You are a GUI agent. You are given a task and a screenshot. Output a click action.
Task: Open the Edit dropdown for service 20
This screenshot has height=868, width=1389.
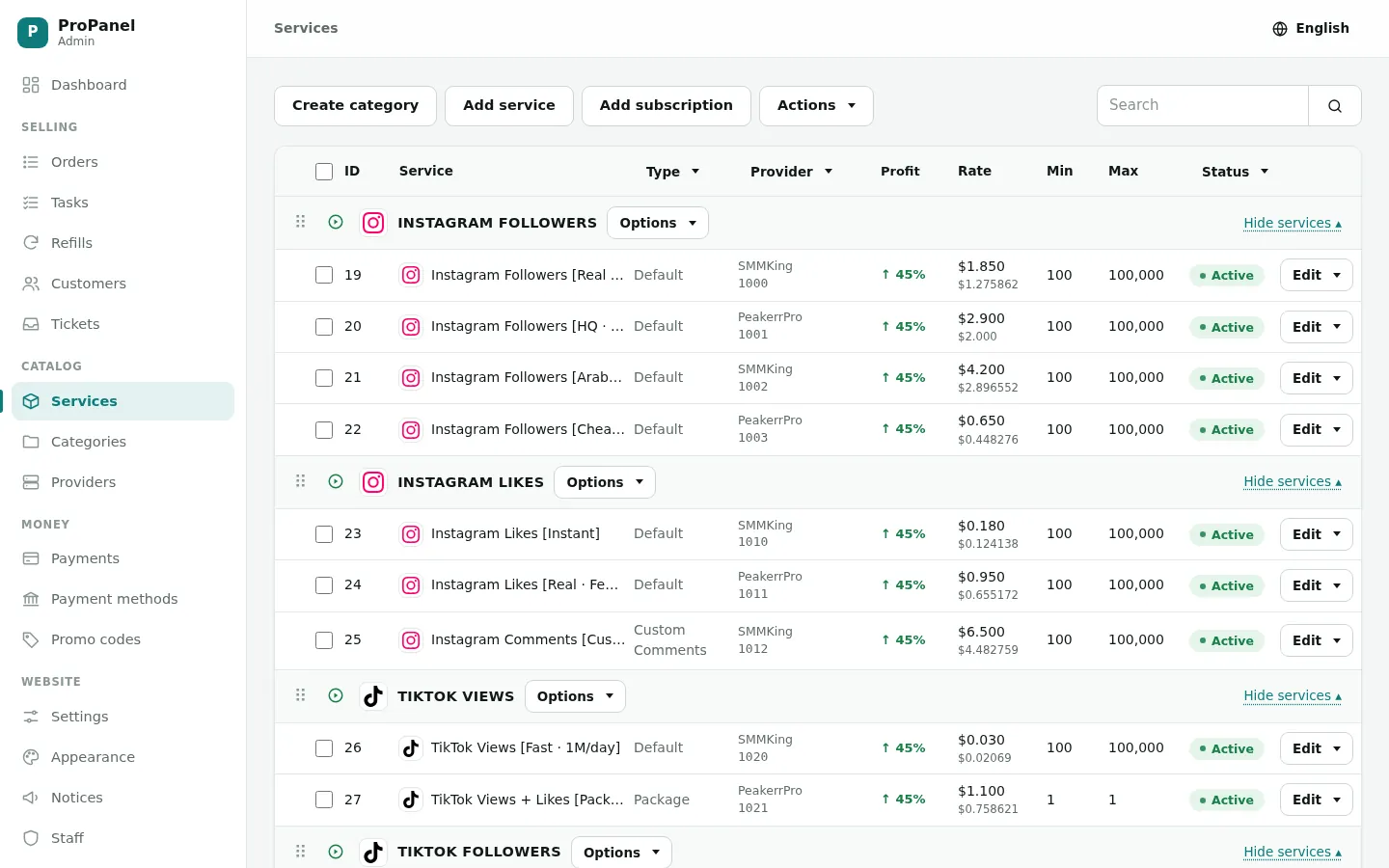[x=1316, y=327]
